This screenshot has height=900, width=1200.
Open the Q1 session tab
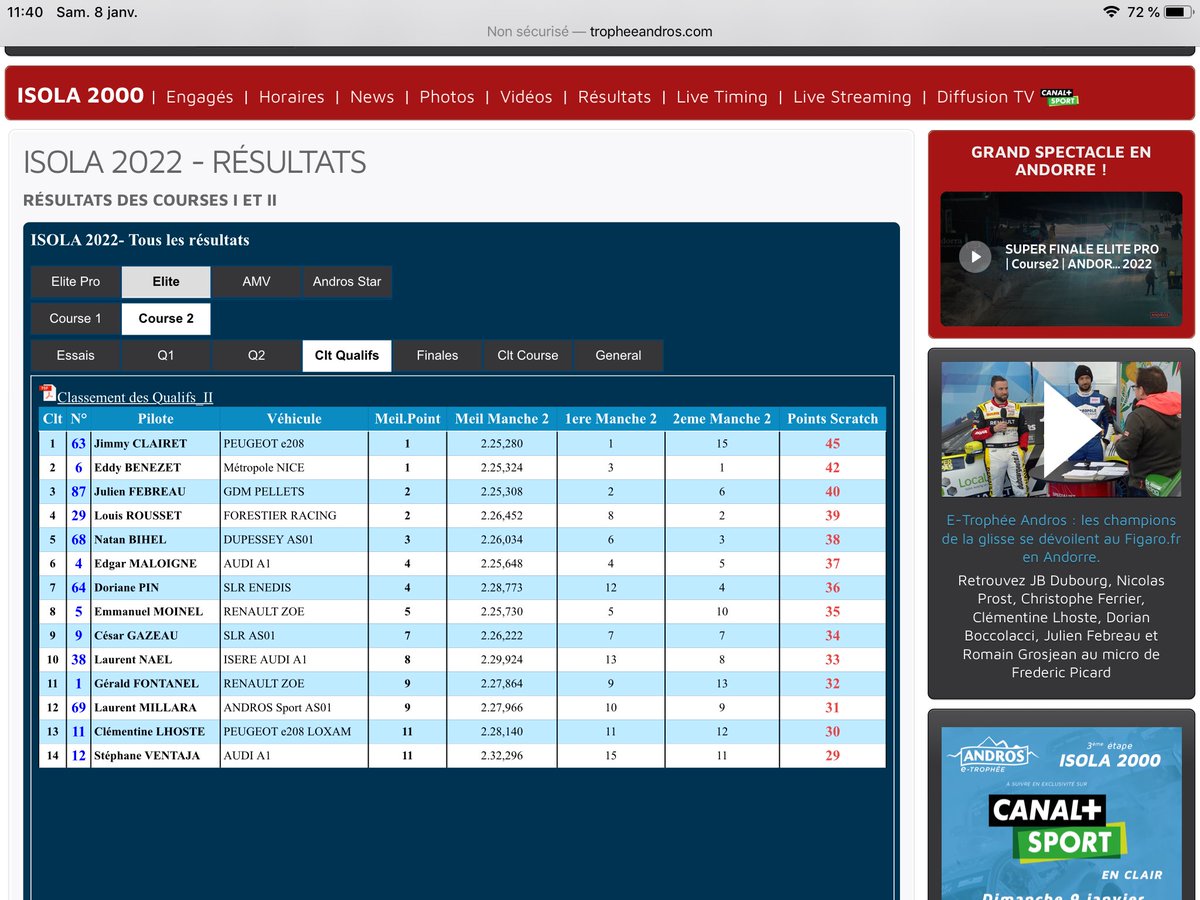point(166,356)
